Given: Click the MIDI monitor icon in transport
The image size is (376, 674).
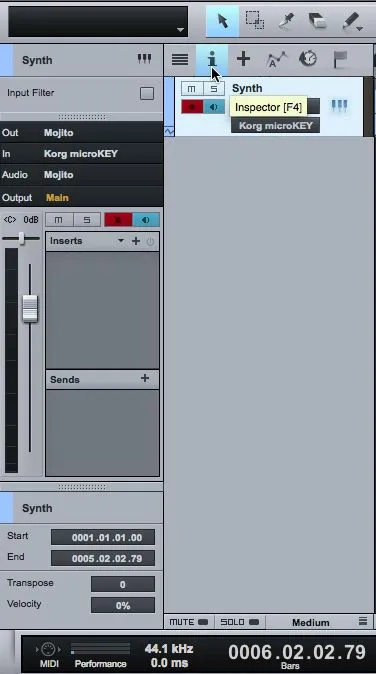Looking at the screenshot, I should [49, 649].
